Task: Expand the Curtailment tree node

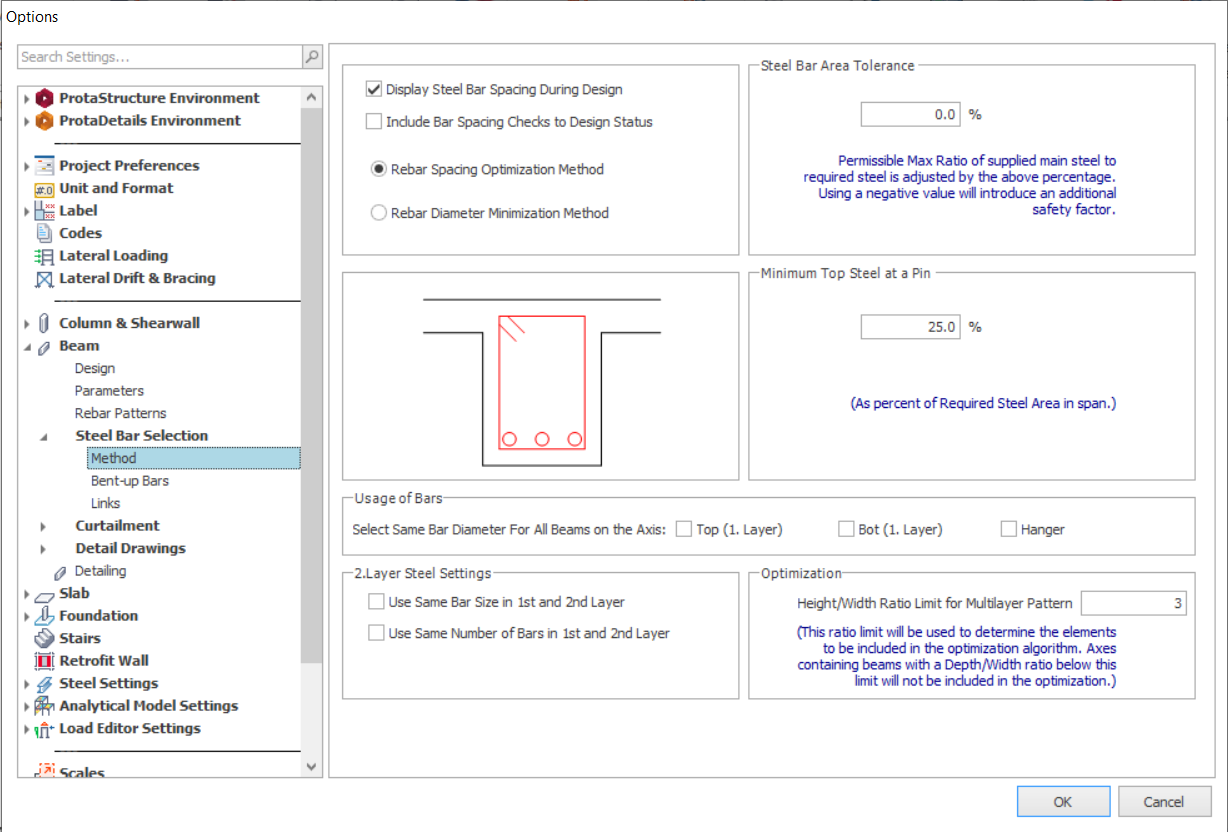Action: (43, 526)
